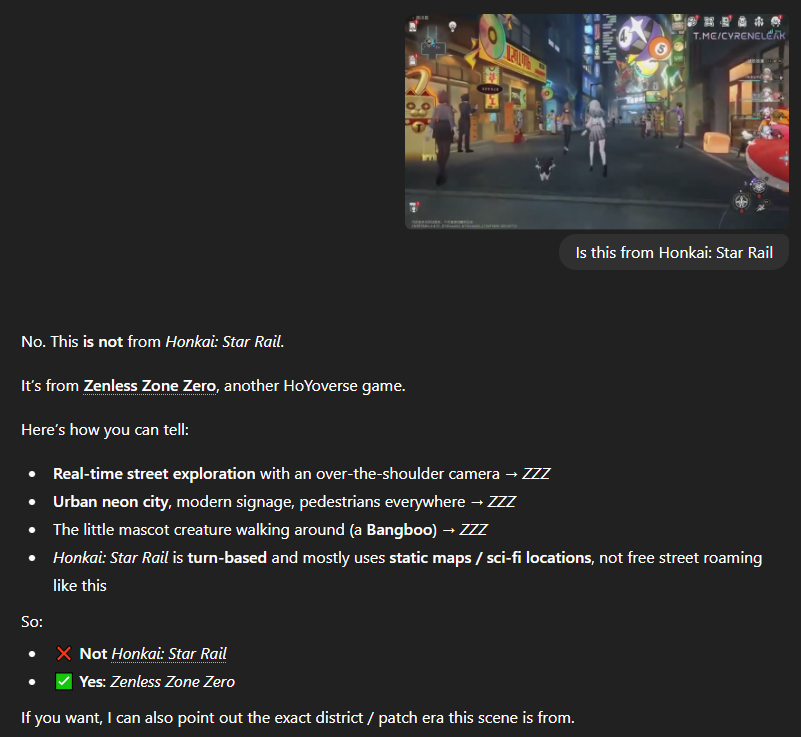Click the green checkmark emoji next to Yes
Viewport: 801px width, 737px height.
point(64,681)
